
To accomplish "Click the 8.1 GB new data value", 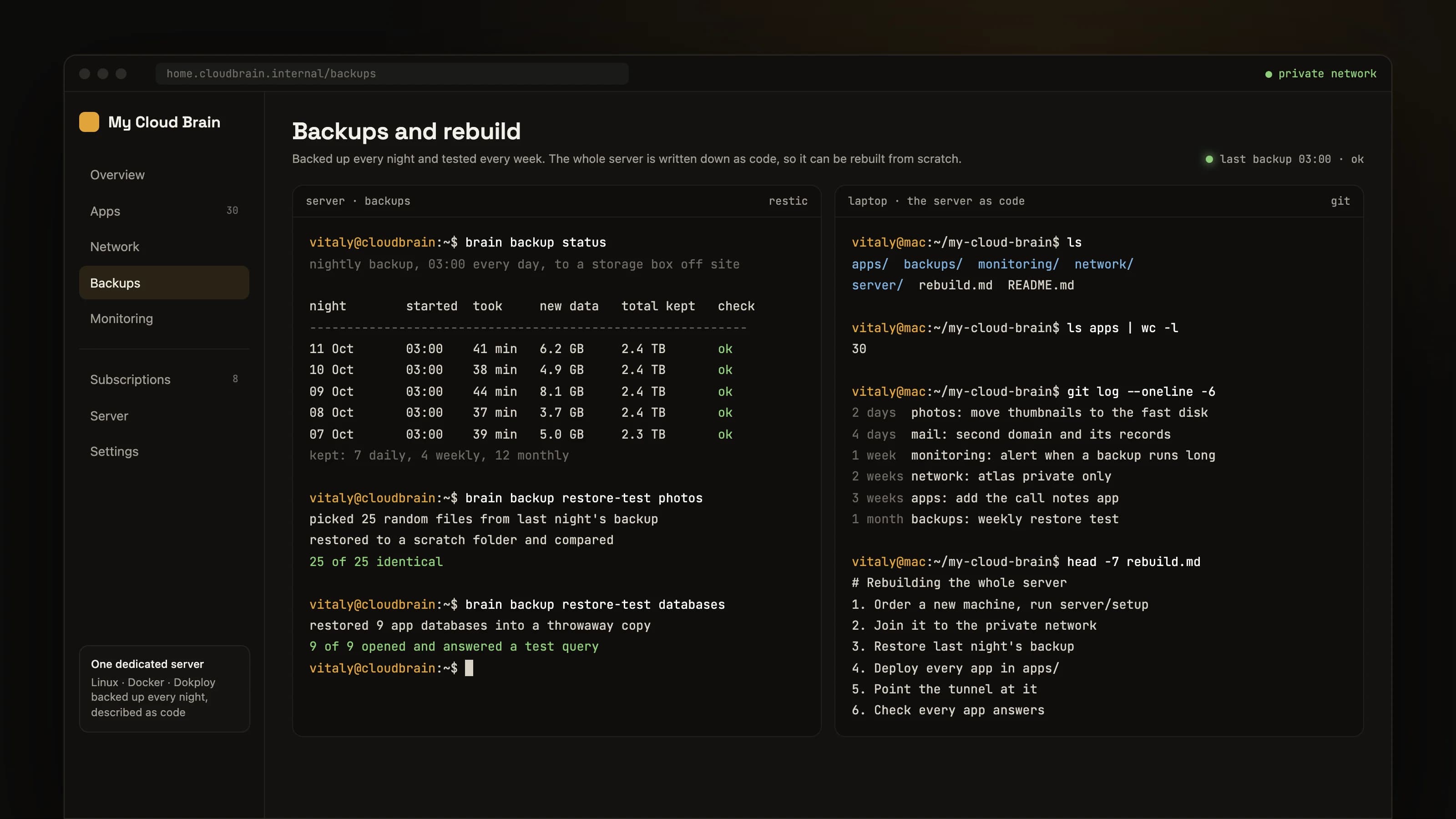I will click(561, 392).
